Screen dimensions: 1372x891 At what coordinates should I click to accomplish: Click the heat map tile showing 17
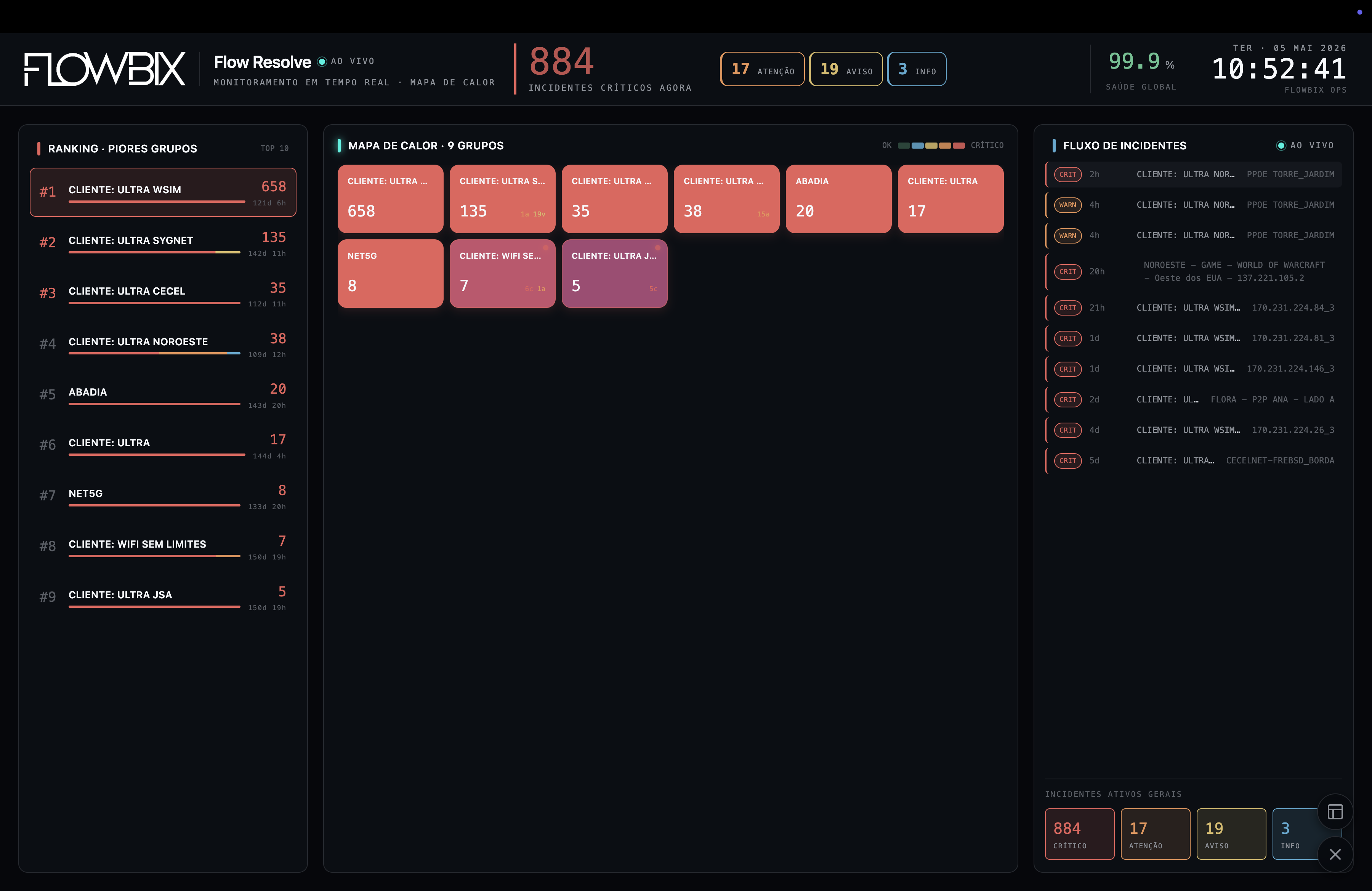click(950, 199)
